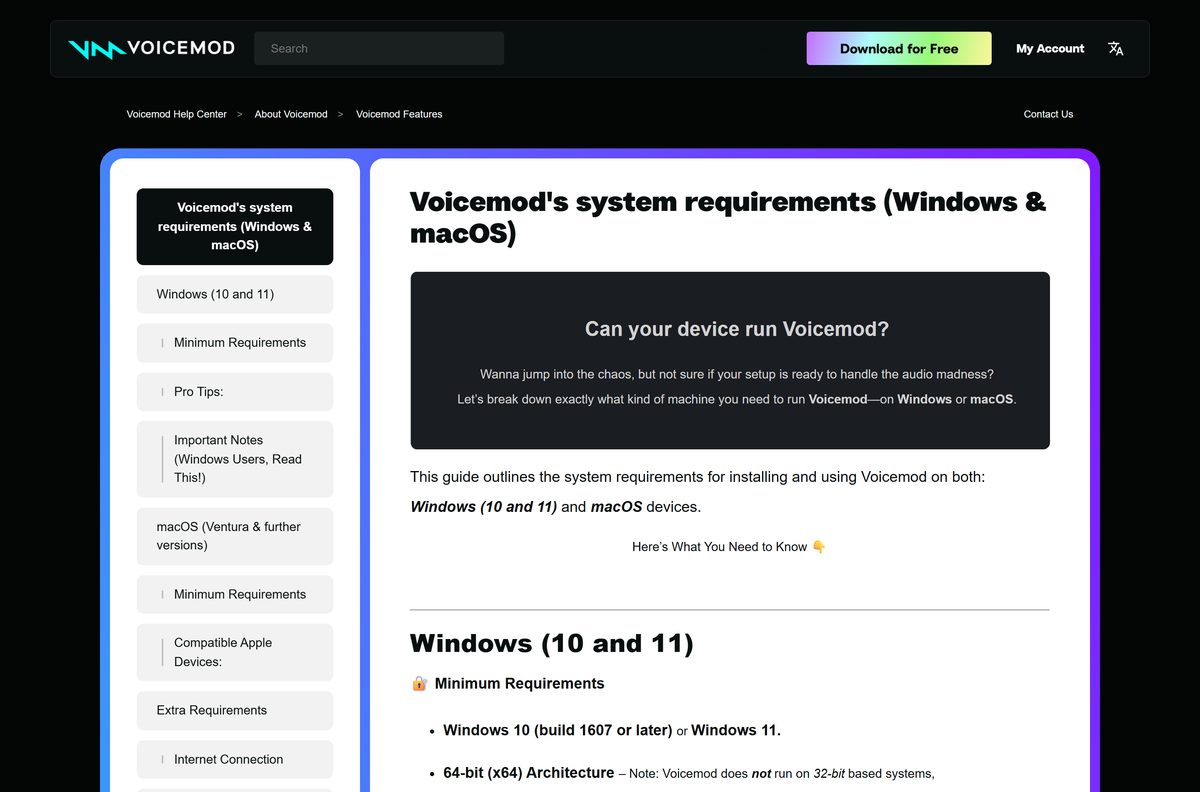The height and width of the screenshot is (792, 1200).
Task: Click 'Windows 10 (build 1607 or later)' text
Action: 558,730
